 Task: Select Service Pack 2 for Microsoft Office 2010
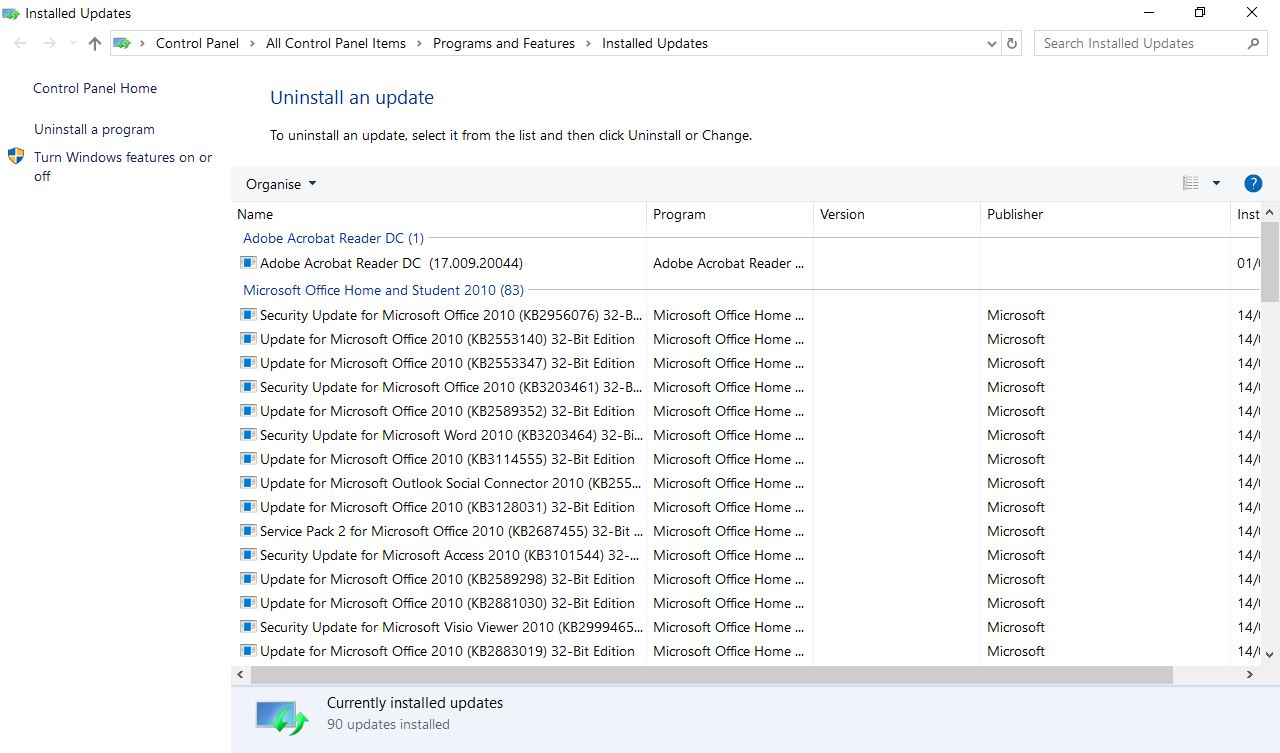click(x=451, y=531)
